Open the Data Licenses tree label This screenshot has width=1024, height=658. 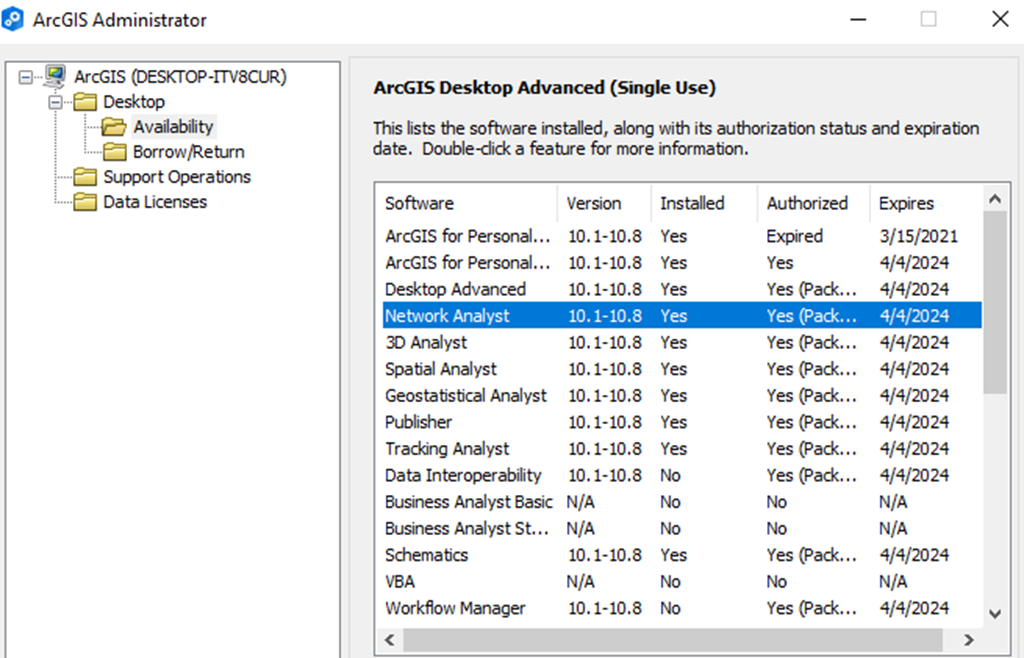tap(155, 202)
